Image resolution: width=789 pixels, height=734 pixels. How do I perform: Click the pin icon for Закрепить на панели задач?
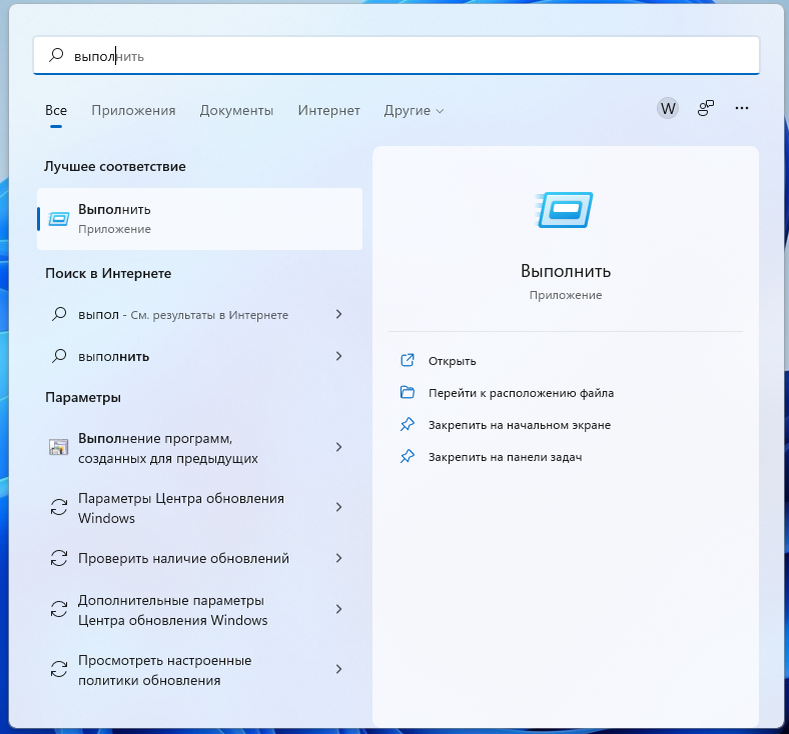tap(407, 457)
